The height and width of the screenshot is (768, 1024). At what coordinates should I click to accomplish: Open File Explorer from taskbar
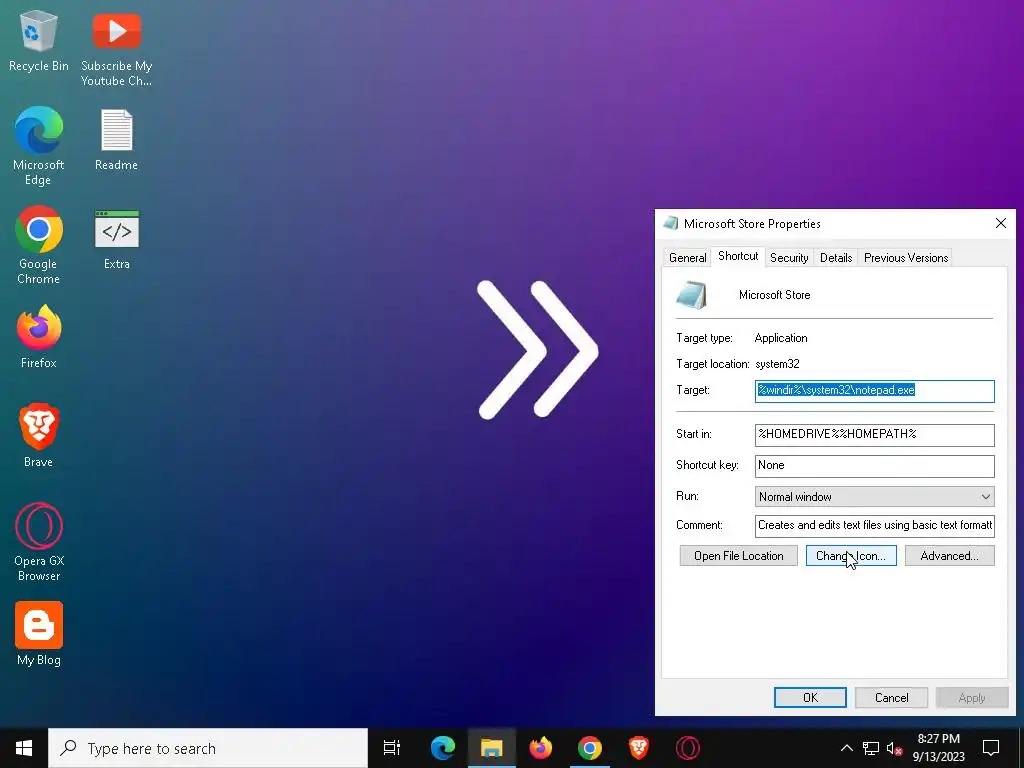[492, 748]
